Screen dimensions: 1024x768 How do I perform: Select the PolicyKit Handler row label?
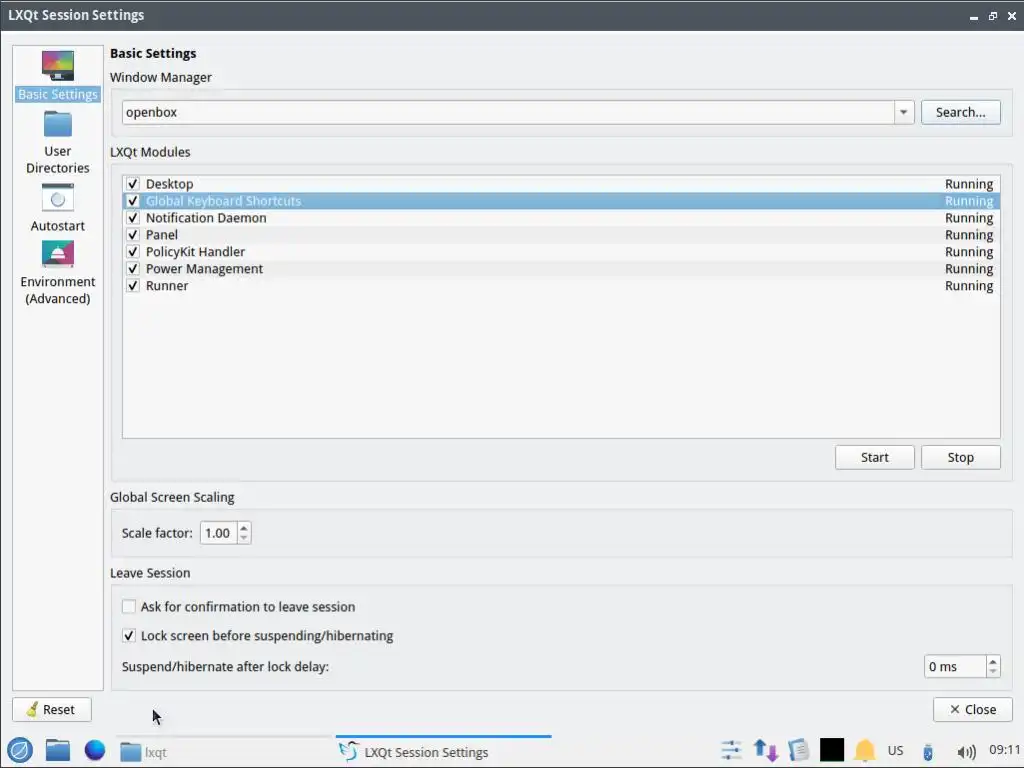tap(195, 251)
